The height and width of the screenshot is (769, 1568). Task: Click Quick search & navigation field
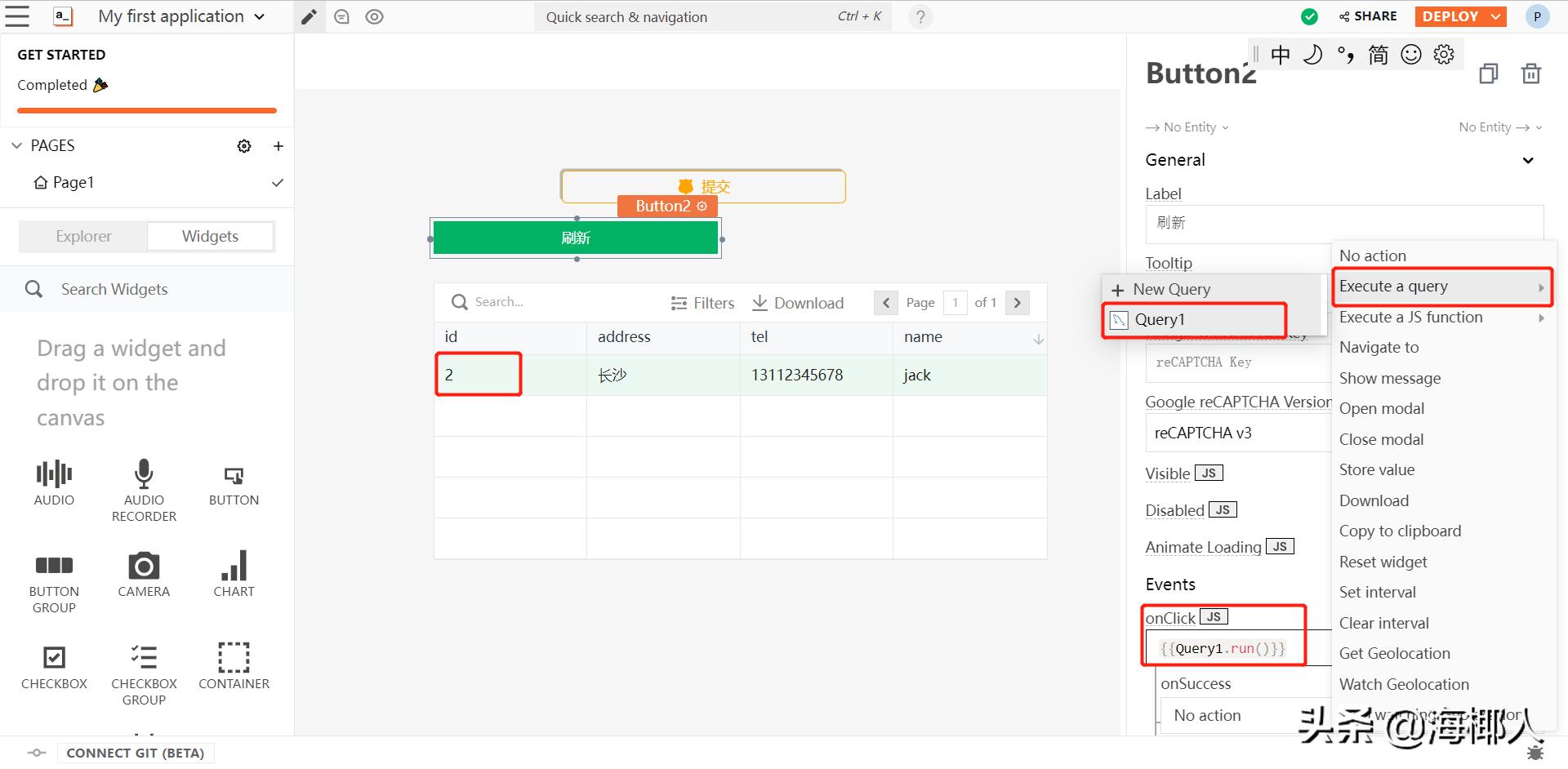click(x=712, y=16)
